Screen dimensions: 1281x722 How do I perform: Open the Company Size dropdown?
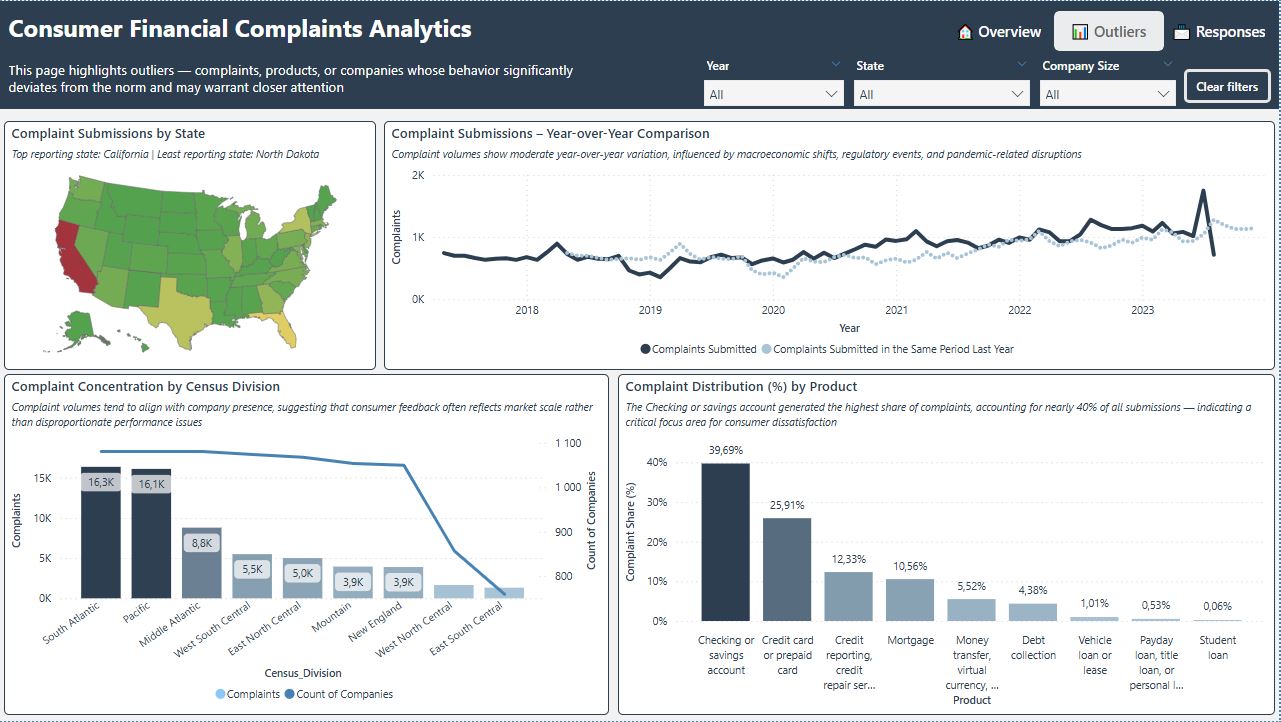point(1107,94)
